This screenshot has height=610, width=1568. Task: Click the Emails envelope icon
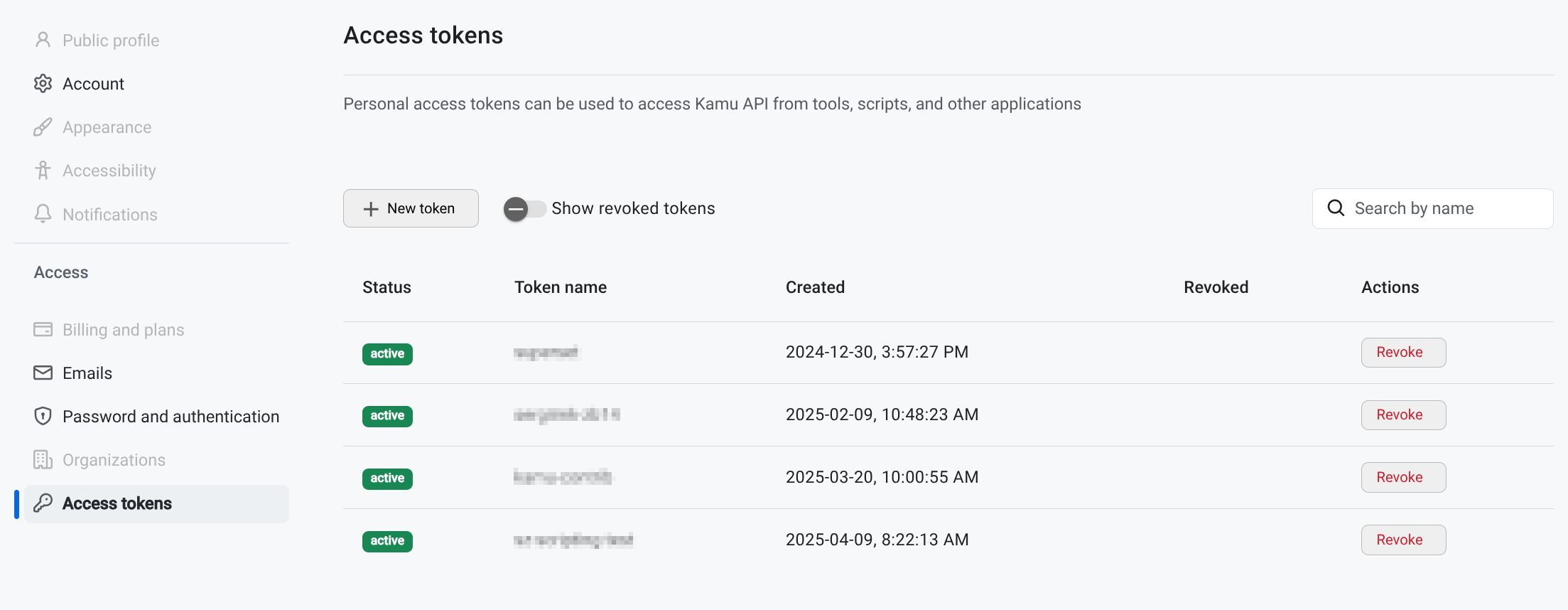click(x=43, y=373)
